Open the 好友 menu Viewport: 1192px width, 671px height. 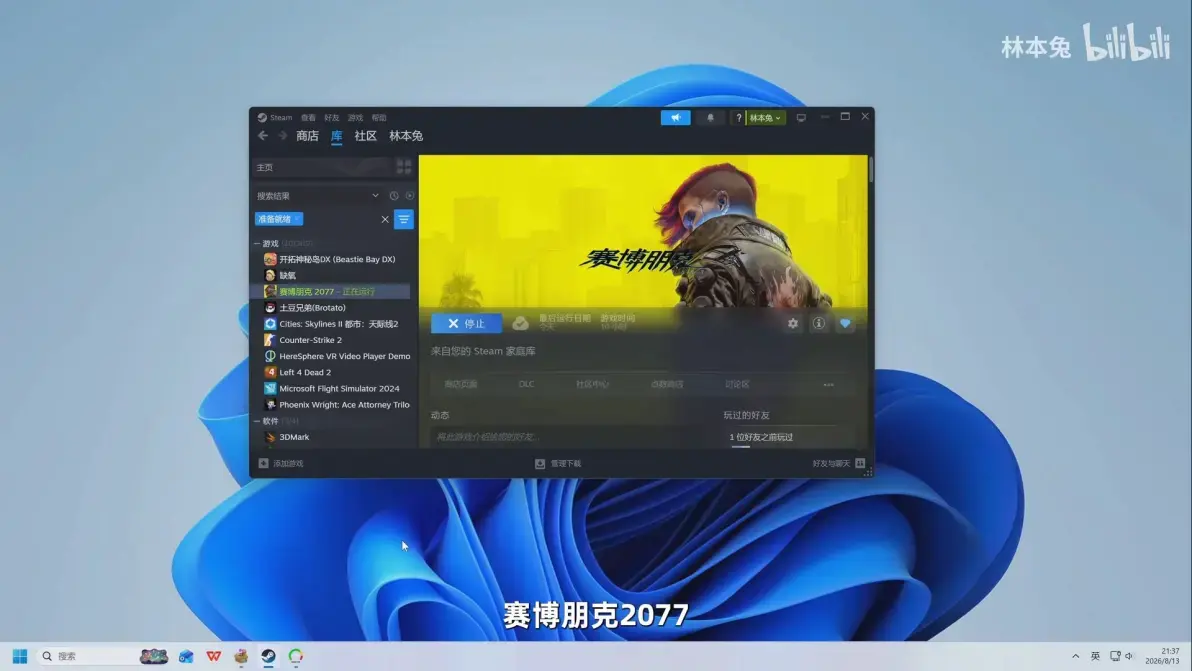click(331, 118)
